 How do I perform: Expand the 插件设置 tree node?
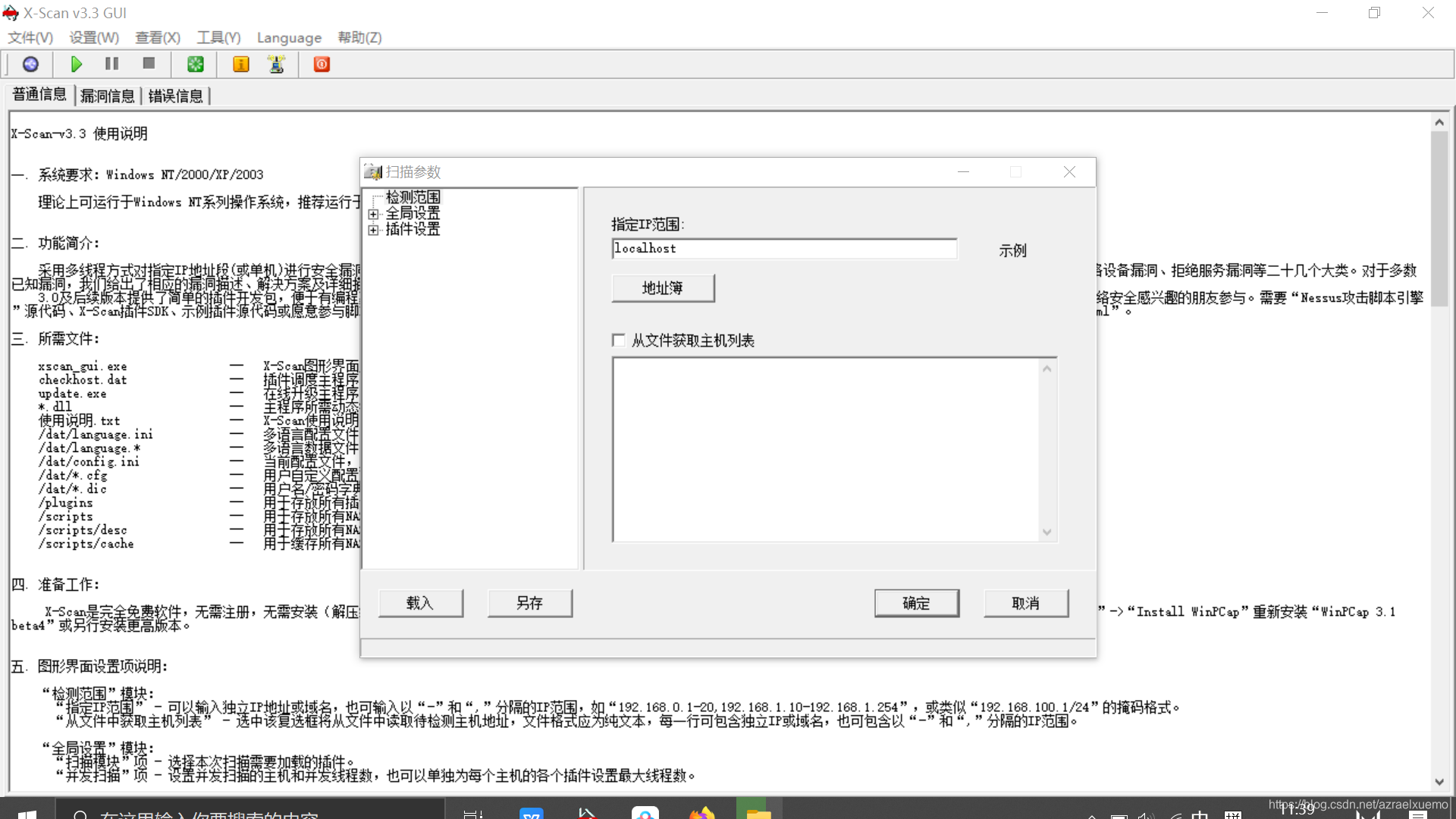373,231
